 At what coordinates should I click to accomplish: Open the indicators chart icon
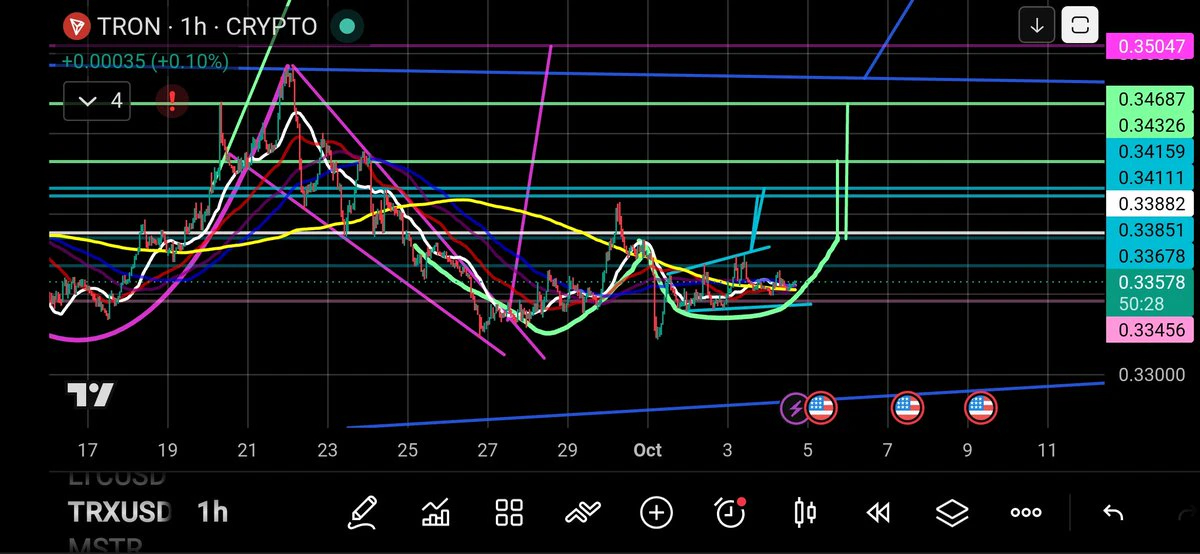[435, 513]
